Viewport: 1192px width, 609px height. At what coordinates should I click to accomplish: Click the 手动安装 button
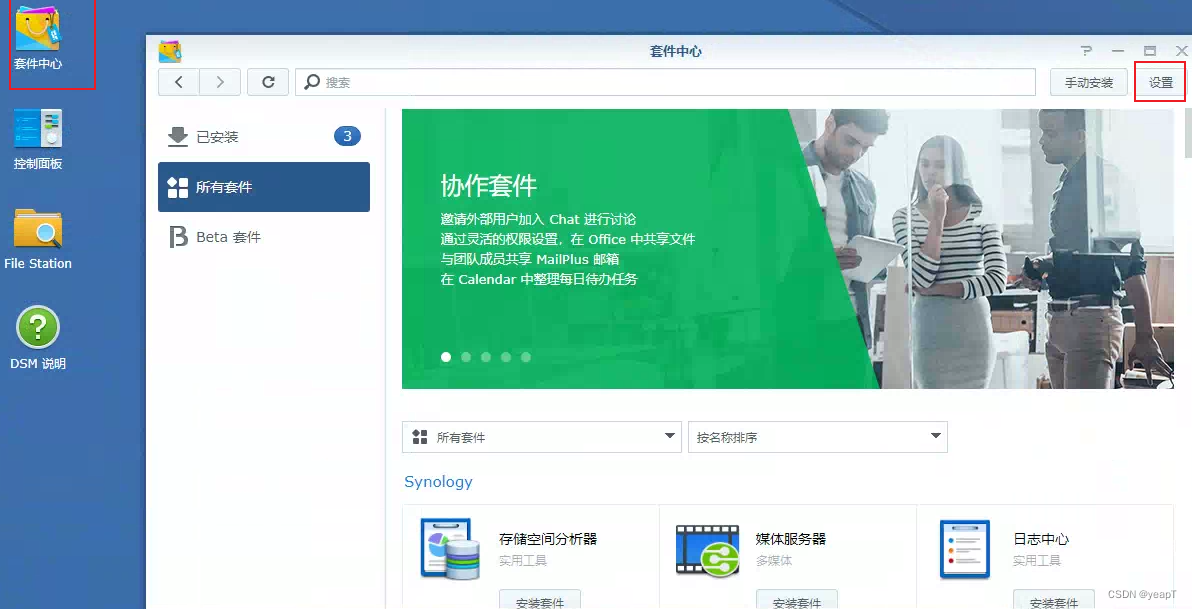1089,82
